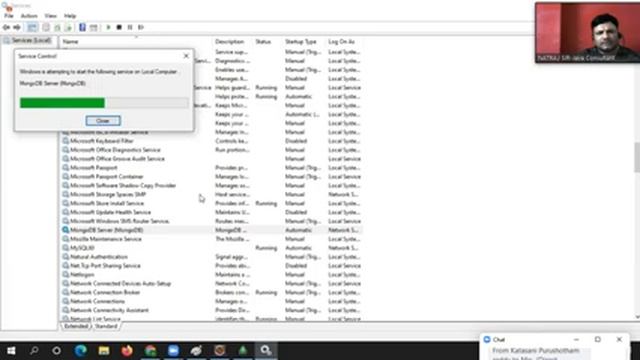Select Microsoft Store Install Service row
The width and height of the screenshot is (640, 360).
[211, 203]
